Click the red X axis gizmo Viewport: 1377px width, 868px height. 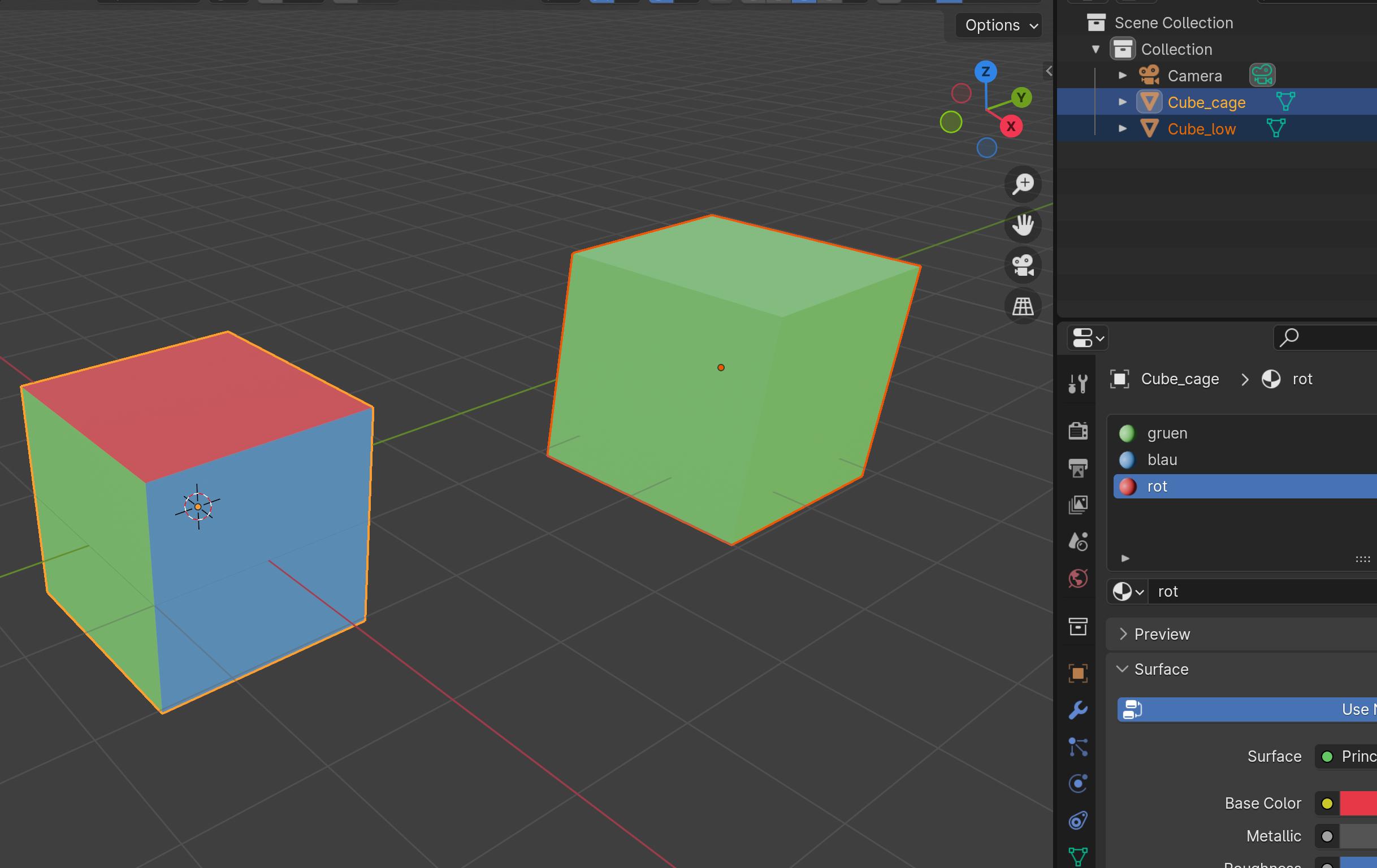(x=1011, y=127)
